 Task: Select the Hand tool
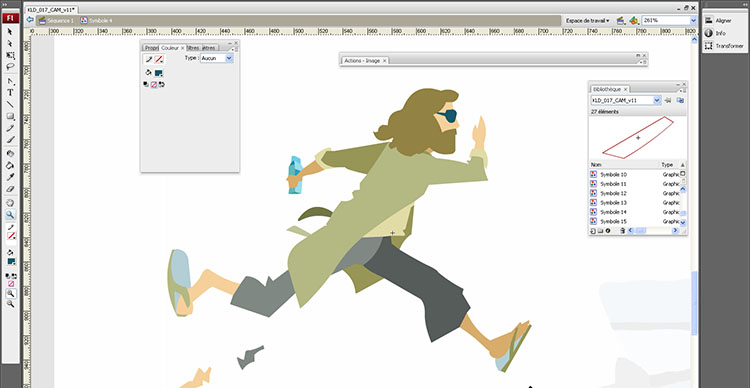pos(10,203)
